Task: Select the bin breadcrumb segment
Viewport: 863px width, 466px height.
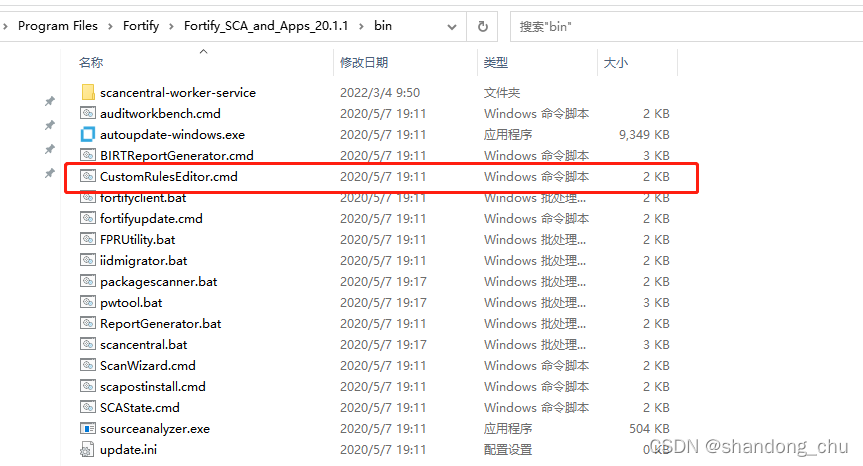Action: coord(383,26)
